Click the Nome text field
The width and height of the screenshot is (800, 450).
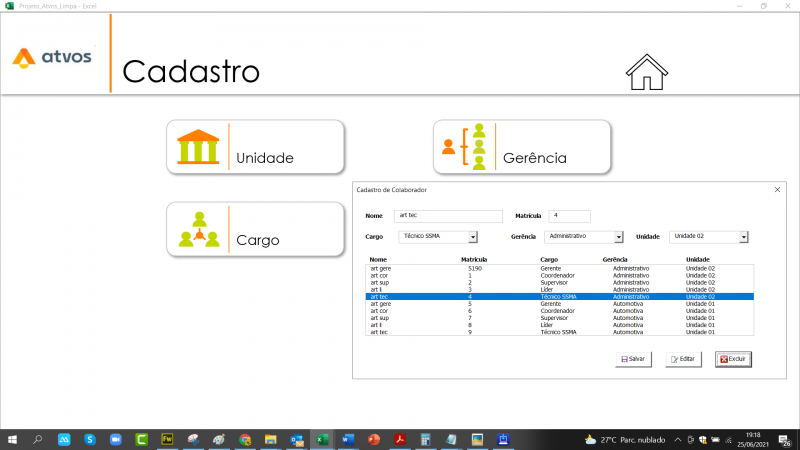coord(448,215)
